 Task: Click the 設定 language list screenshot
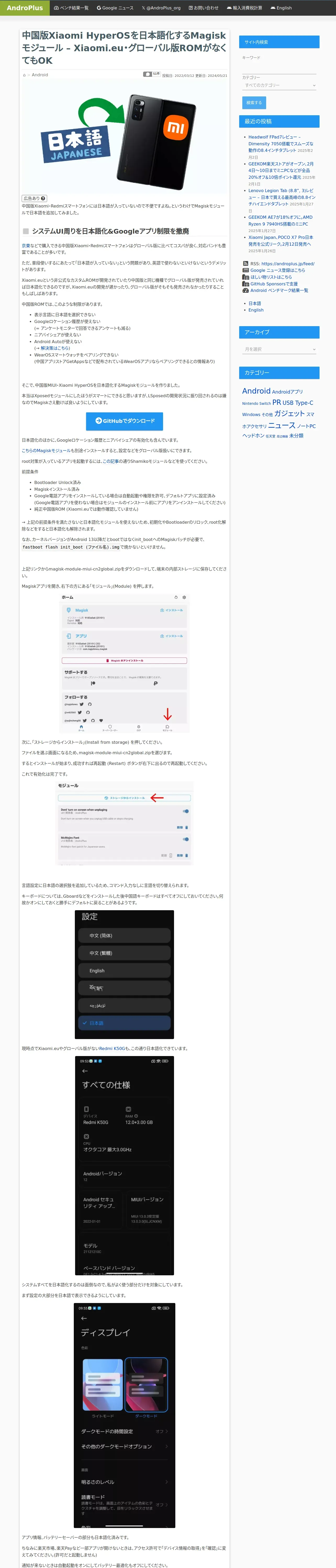pos(124,974)
